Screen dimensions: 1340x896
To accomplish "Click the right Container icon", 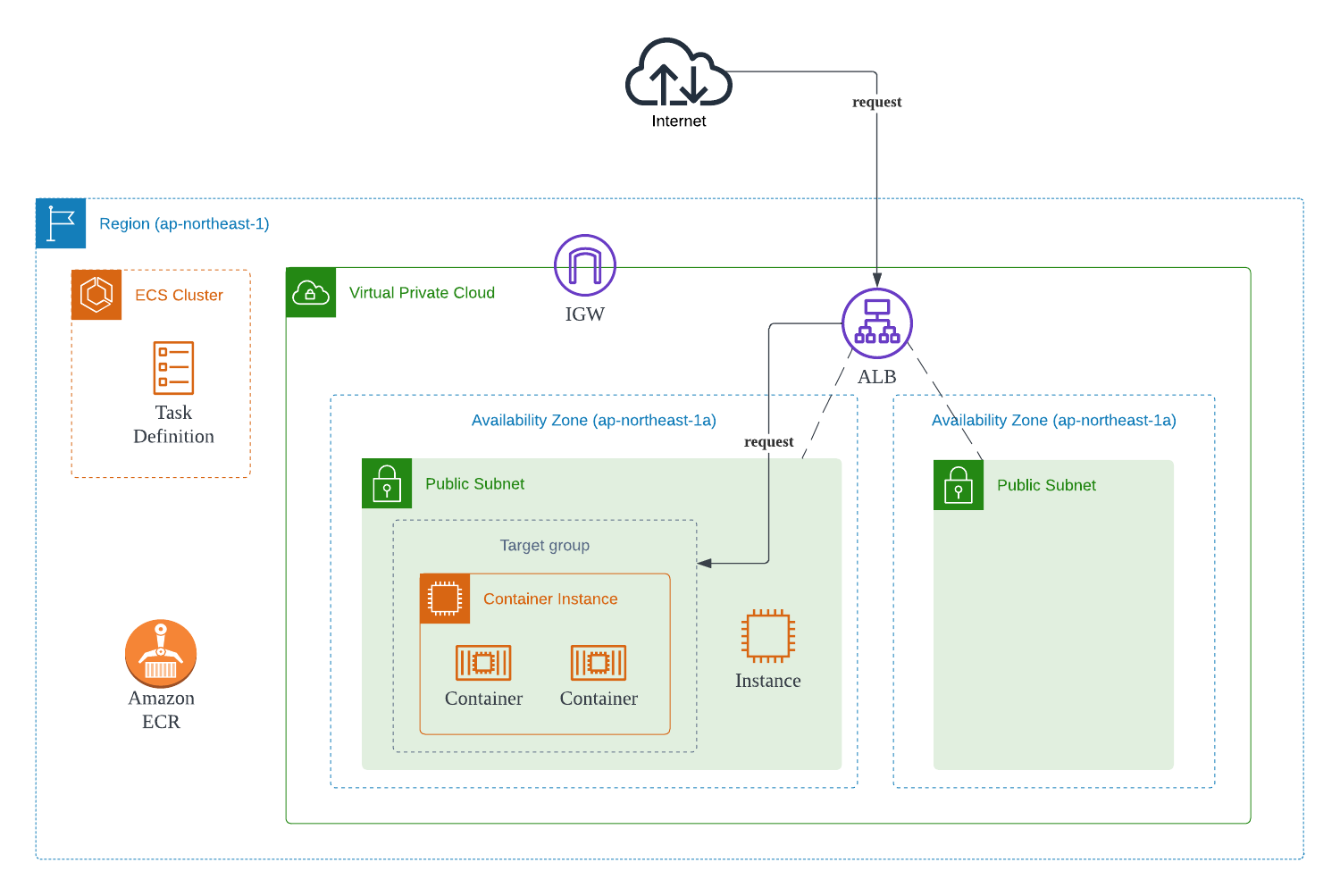I will click(599, 663).
